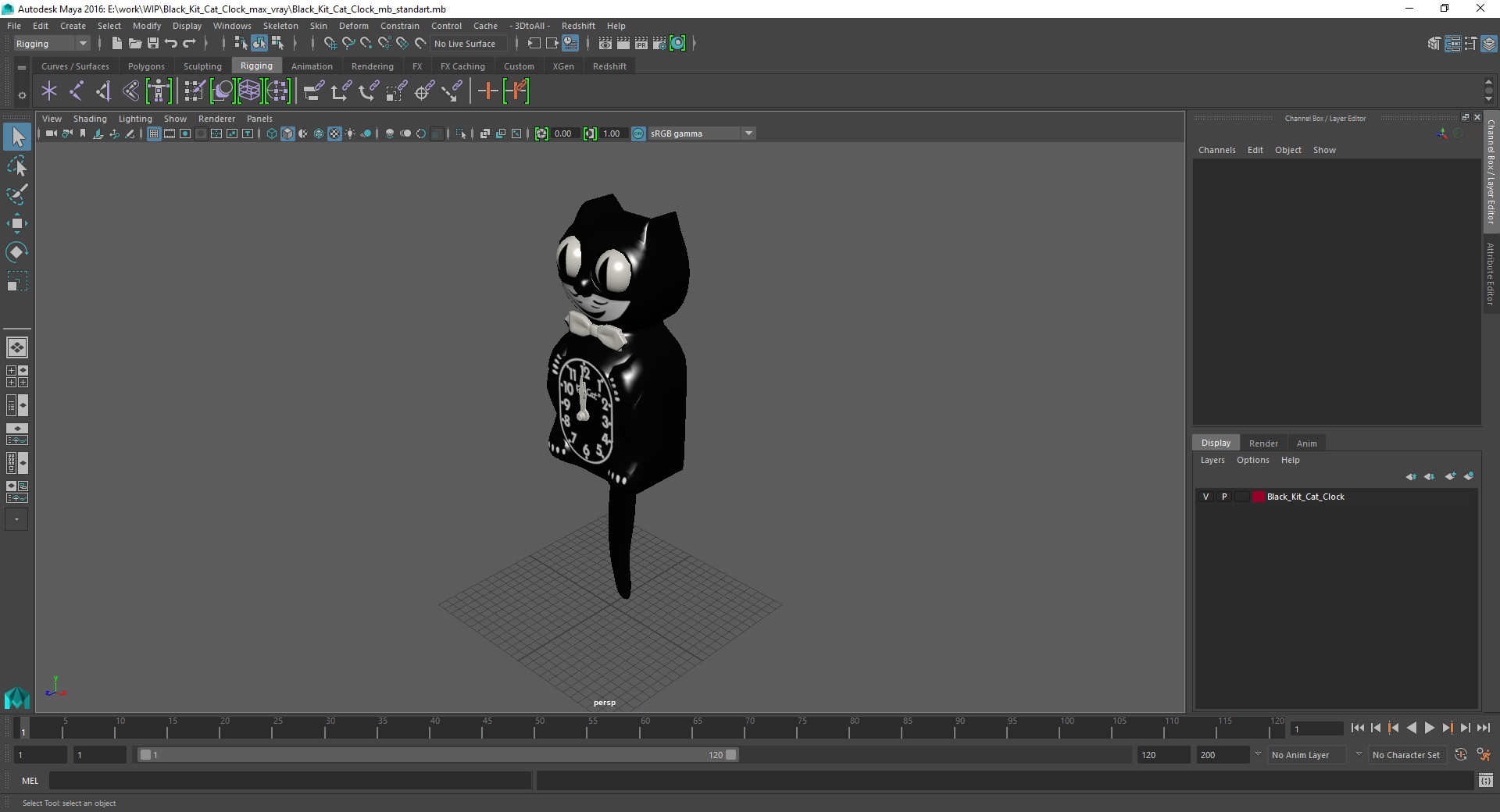Click the Set Key orange plus icon
Image resolution: width=1500 pixels, height=812 pixels.
488,91
